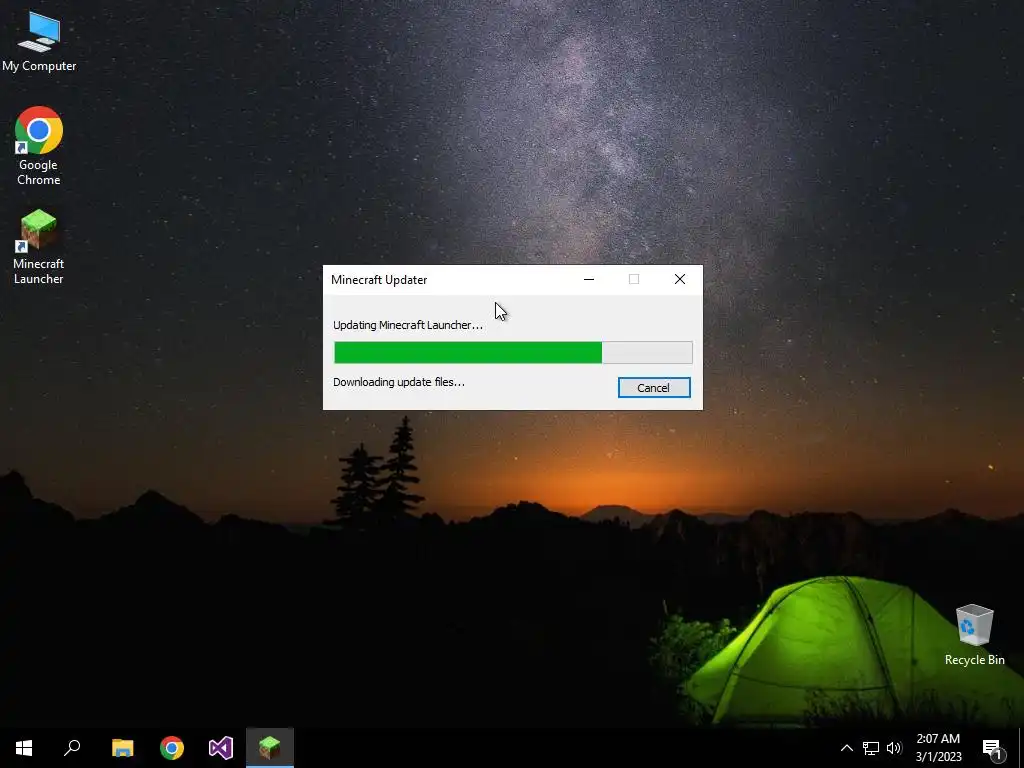Select the Minecraft Launcher desktop shortcut

click(x=39, y=247)
